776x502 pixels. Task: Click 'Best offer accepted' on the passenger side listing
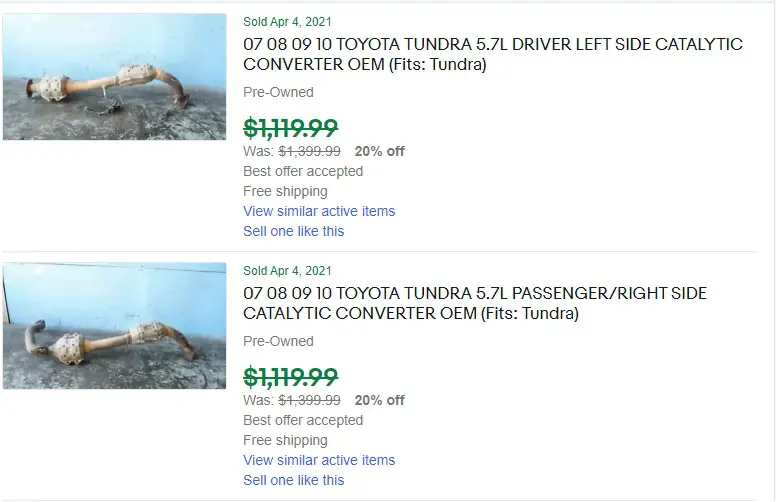[x=303, y=420]
